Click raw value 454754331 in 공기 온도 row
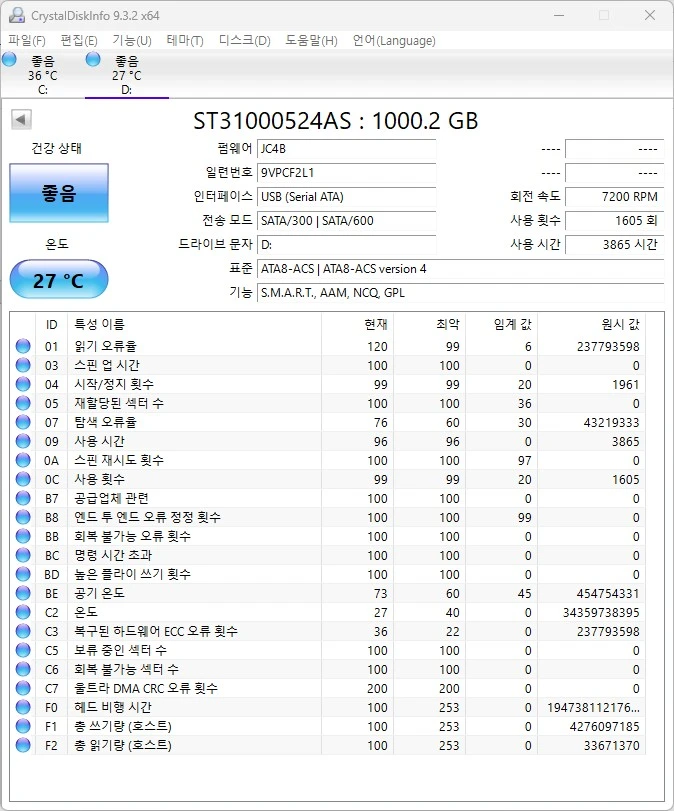Image resolution: width=674 pixels, height=811 pixels. (x=608, y=593)
